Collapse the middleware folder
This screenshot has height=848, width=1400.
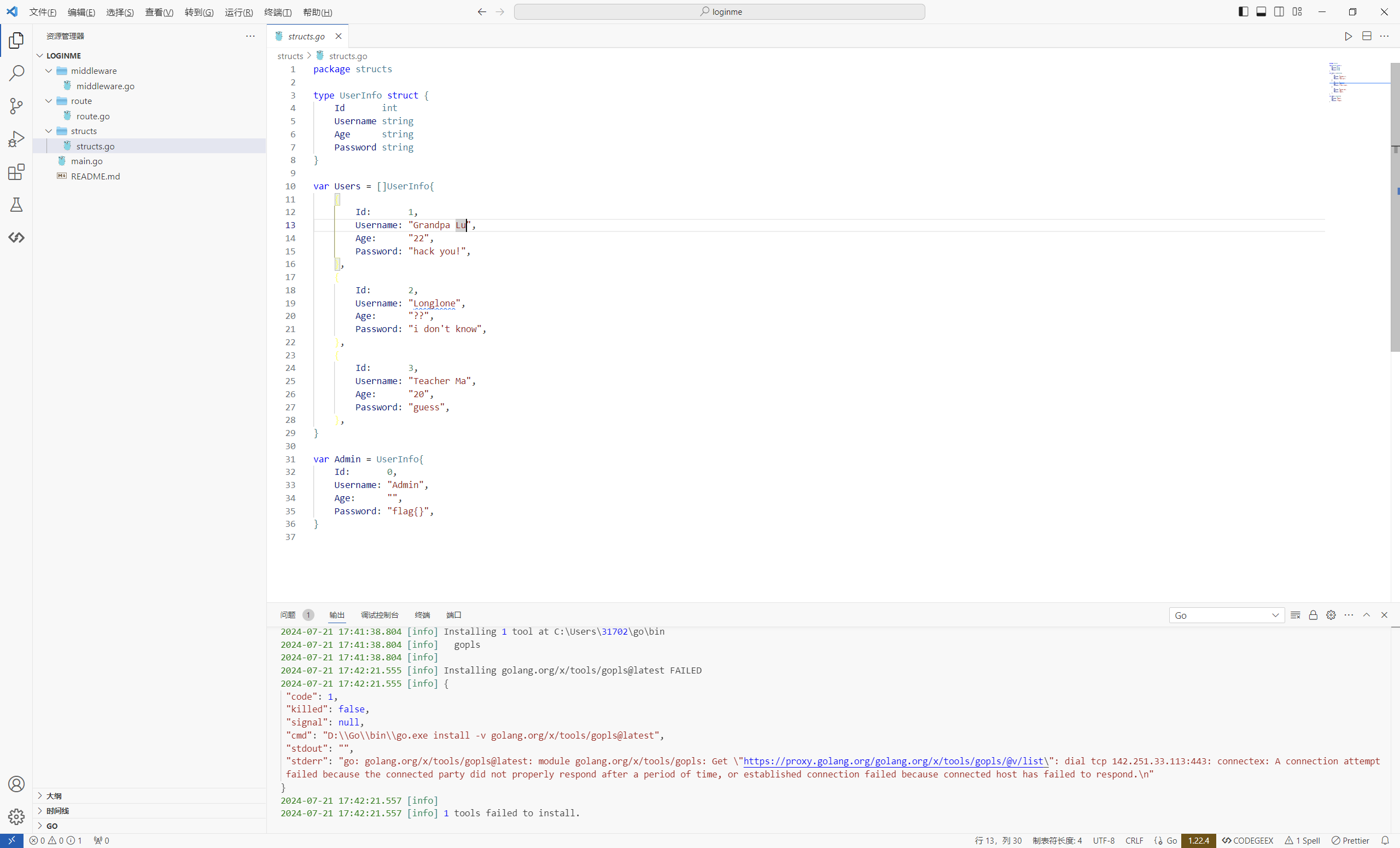[149, 71]
